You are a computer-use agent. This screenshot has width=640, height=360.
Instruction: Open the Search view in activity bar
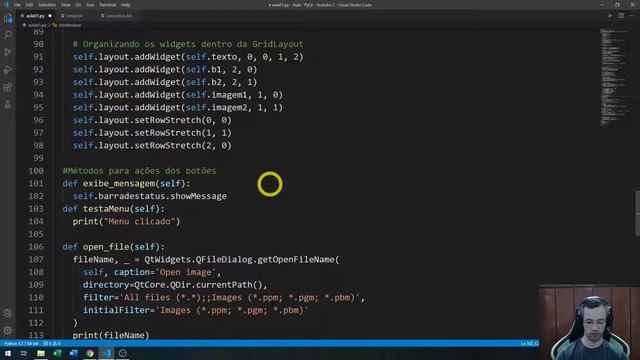(x=8, y=35)
